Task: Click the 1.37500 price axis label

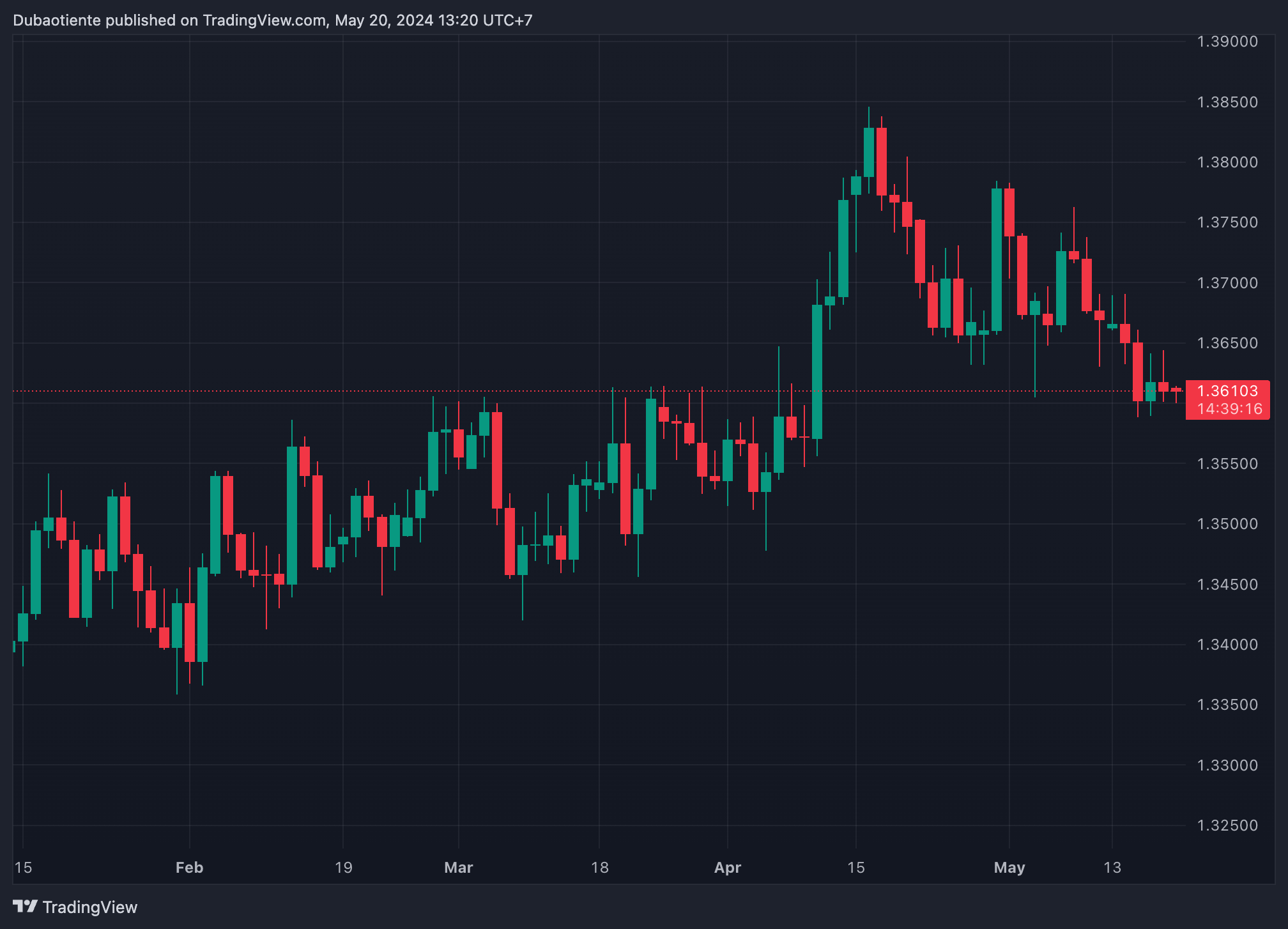Action: pos(1227,222)
